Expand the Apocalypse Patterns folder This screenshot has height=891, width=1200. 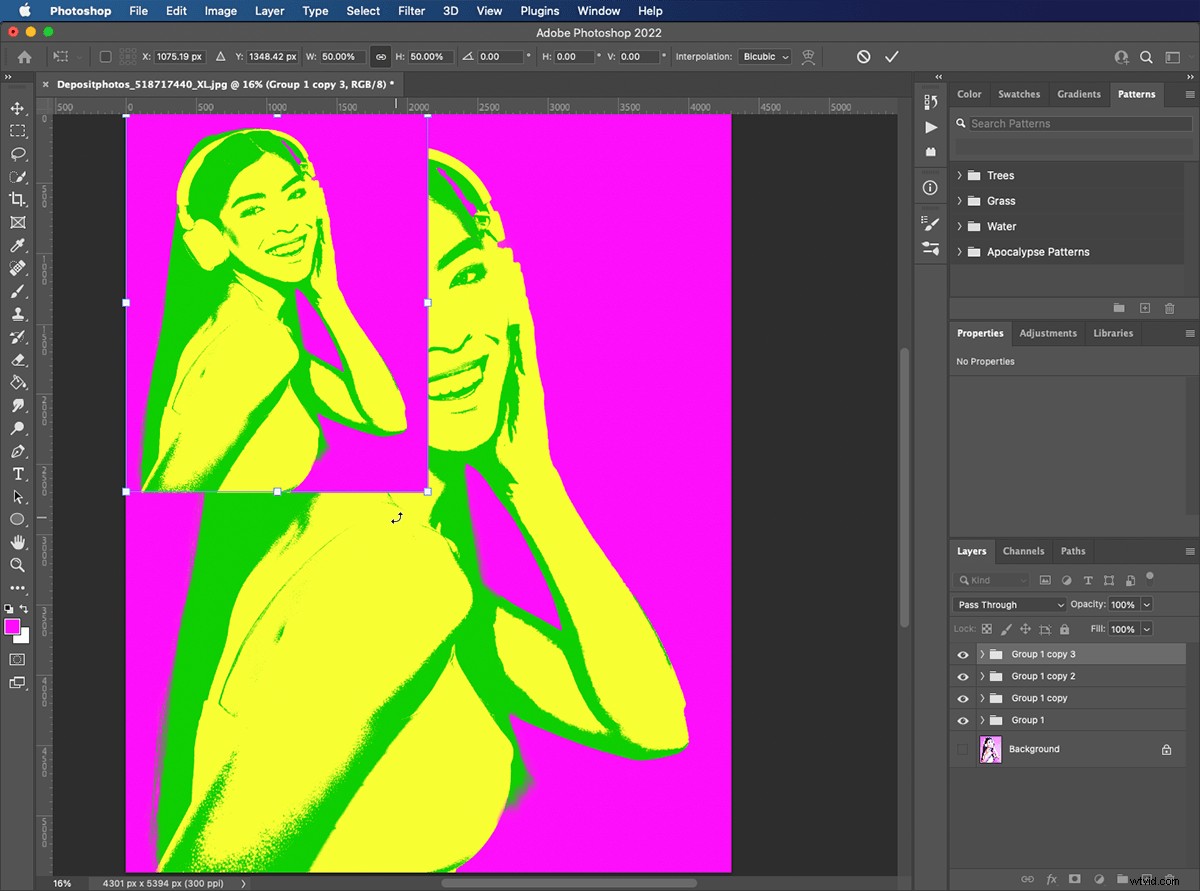pyautogui.click(x=959, y=252)
